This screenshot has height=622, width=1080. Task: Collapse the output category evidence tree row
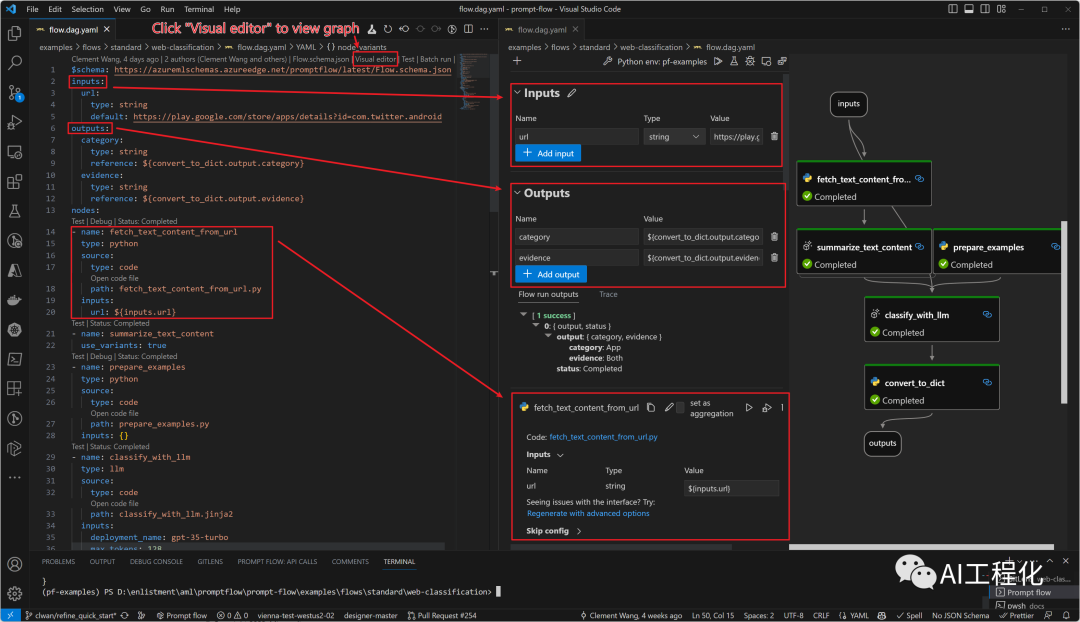548,336
